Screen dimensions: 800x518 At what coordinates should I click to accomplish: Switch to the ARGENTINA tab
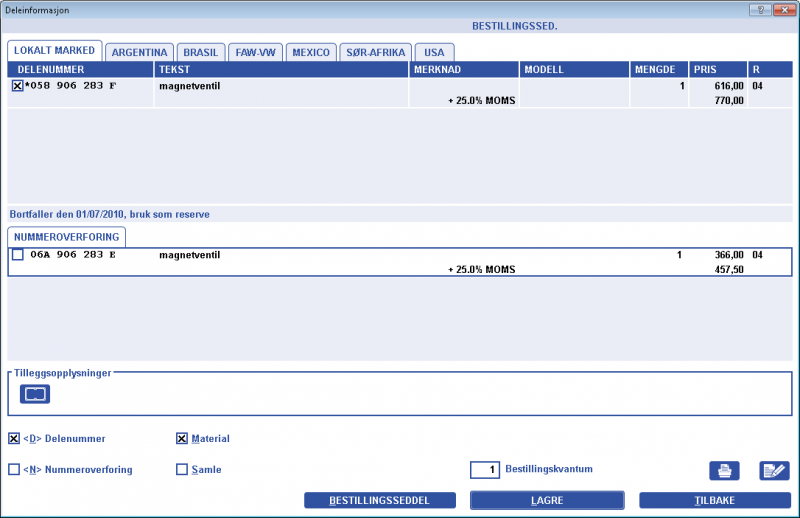click(x=139, y=52)
